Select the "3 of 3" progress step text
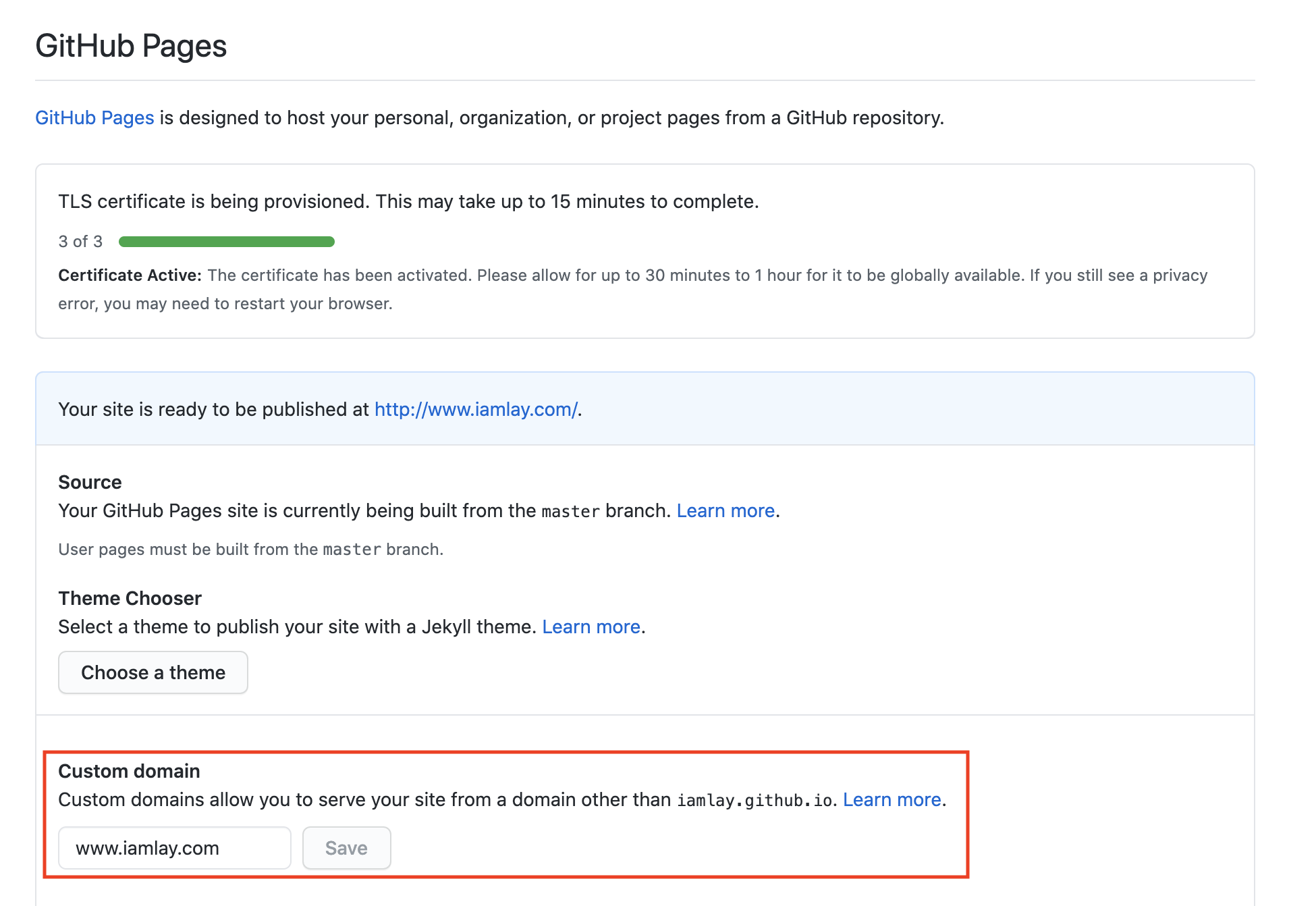Screen dimensions: 1316x906 click(80, 242)
